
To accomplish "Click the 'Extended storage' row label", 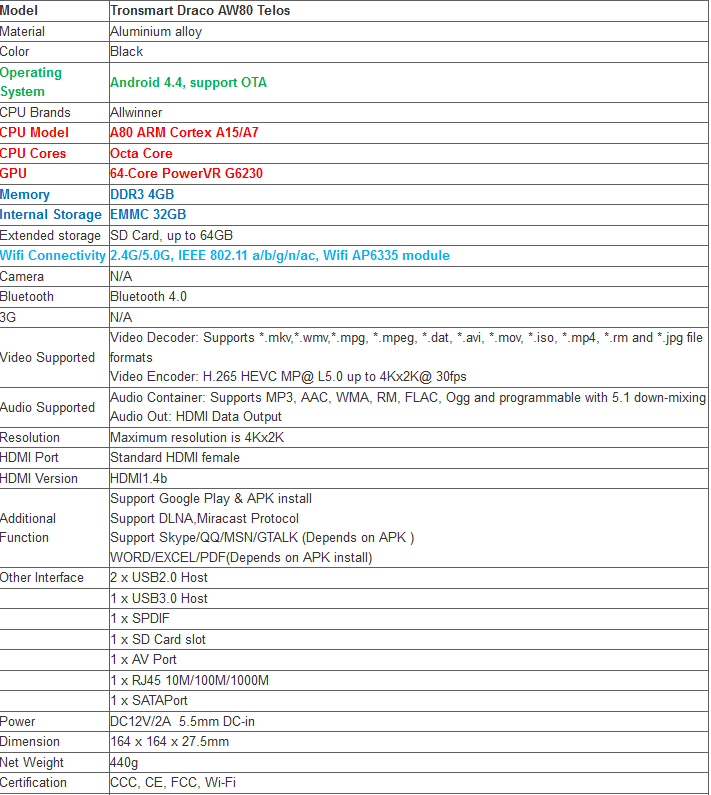I will click(50, 236).
